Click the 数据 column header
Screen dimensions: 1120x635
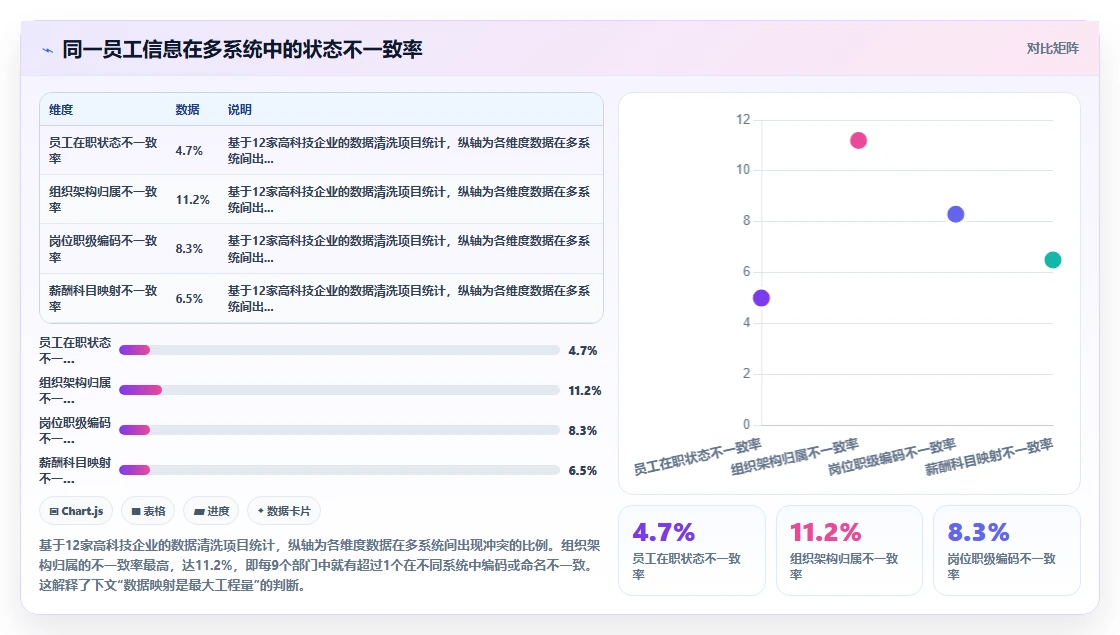click(x=187, y=109)
